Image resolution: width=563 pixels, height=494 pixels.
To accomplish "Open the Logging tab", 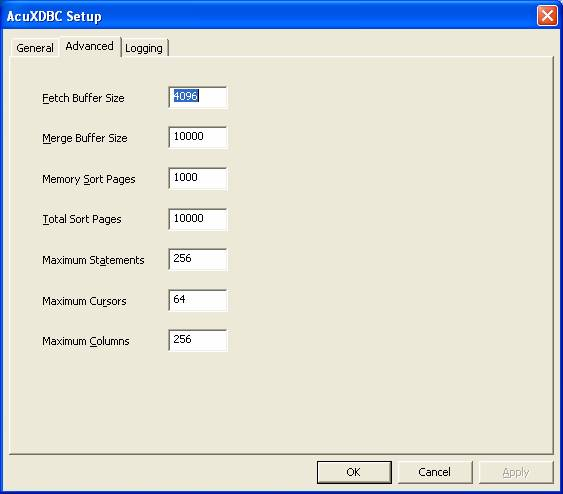I will [144, 48].
